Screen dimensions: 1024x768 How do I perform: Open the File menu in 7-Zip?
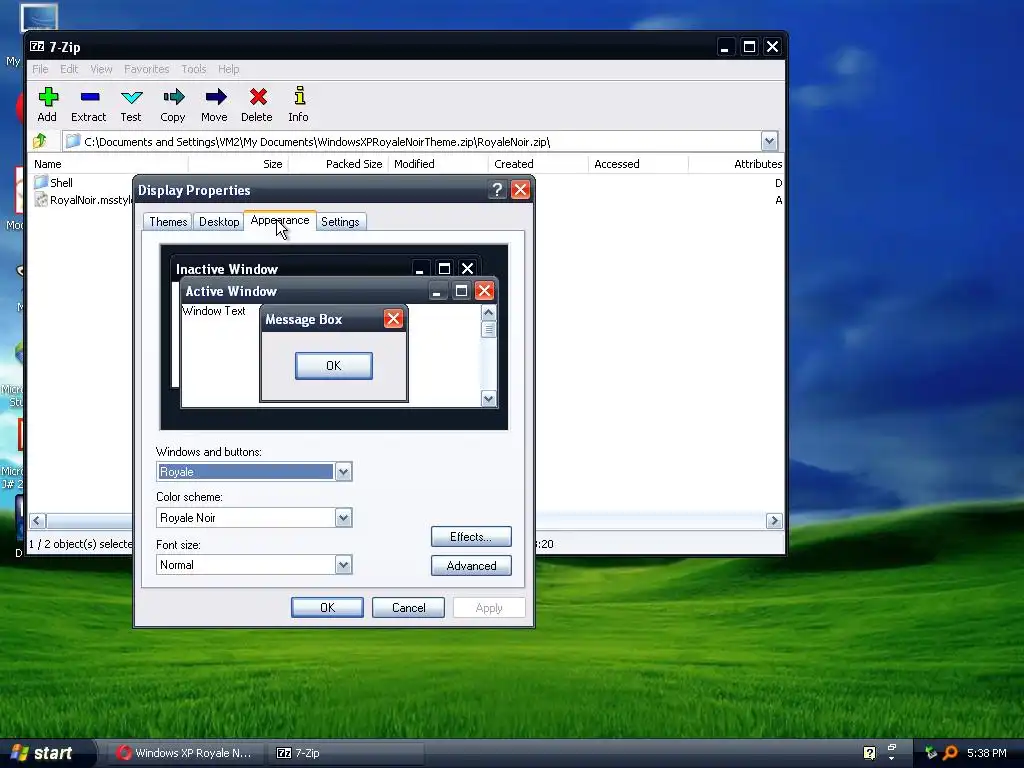click(x=40, y=69)
